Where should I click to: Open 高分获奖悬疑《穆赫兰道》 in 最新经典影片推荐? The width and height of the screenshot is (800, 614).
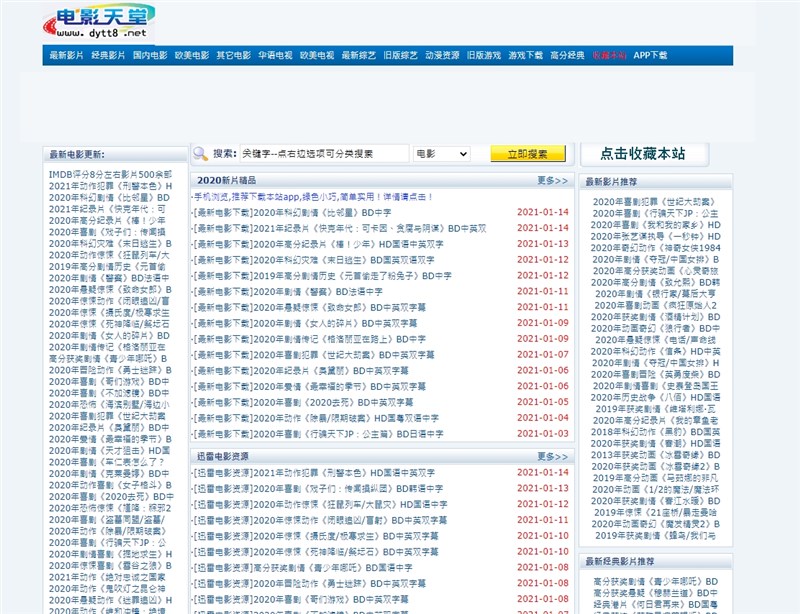pyautogui.click(x=656, y=593)
